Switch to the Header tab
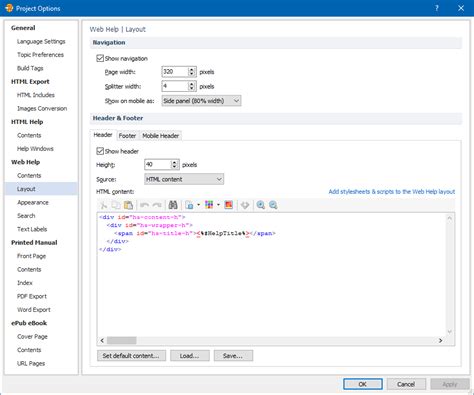The width and height of the screenshot is (474, 395). (x=103, y=135)
